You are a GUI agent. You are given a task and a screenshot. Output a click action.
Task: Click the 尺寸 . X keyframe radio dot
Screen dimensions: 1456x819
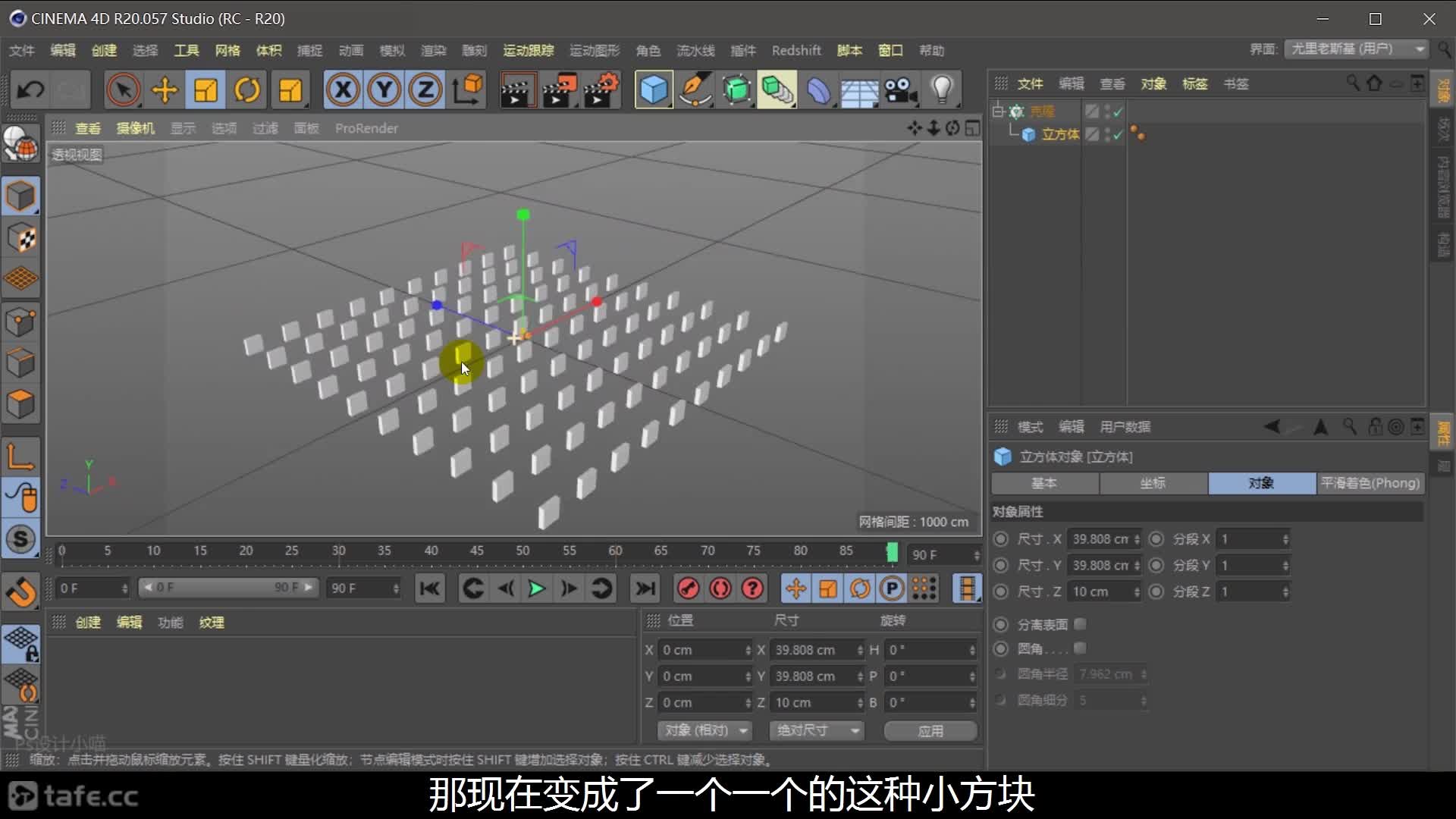point(1001,539)
